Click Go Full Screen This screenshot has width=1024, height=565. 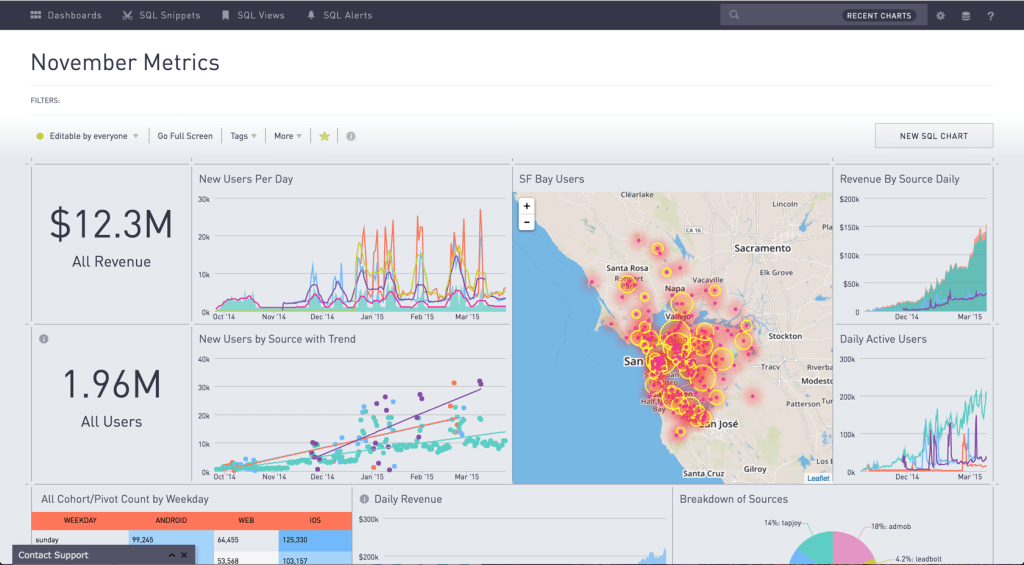coord(185,136)
